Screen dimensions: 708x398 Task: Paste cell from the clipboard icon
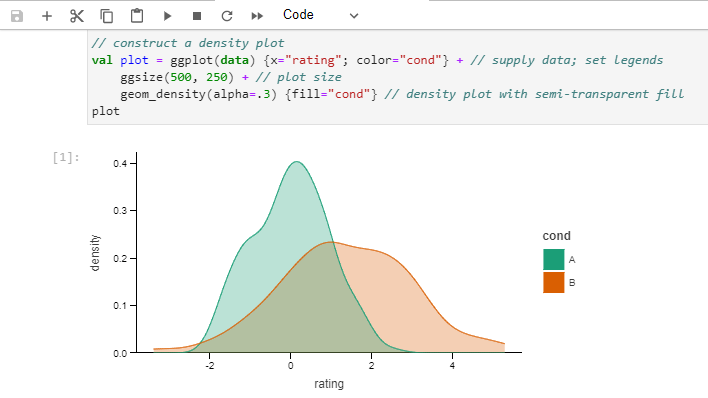tap(137, 16)
